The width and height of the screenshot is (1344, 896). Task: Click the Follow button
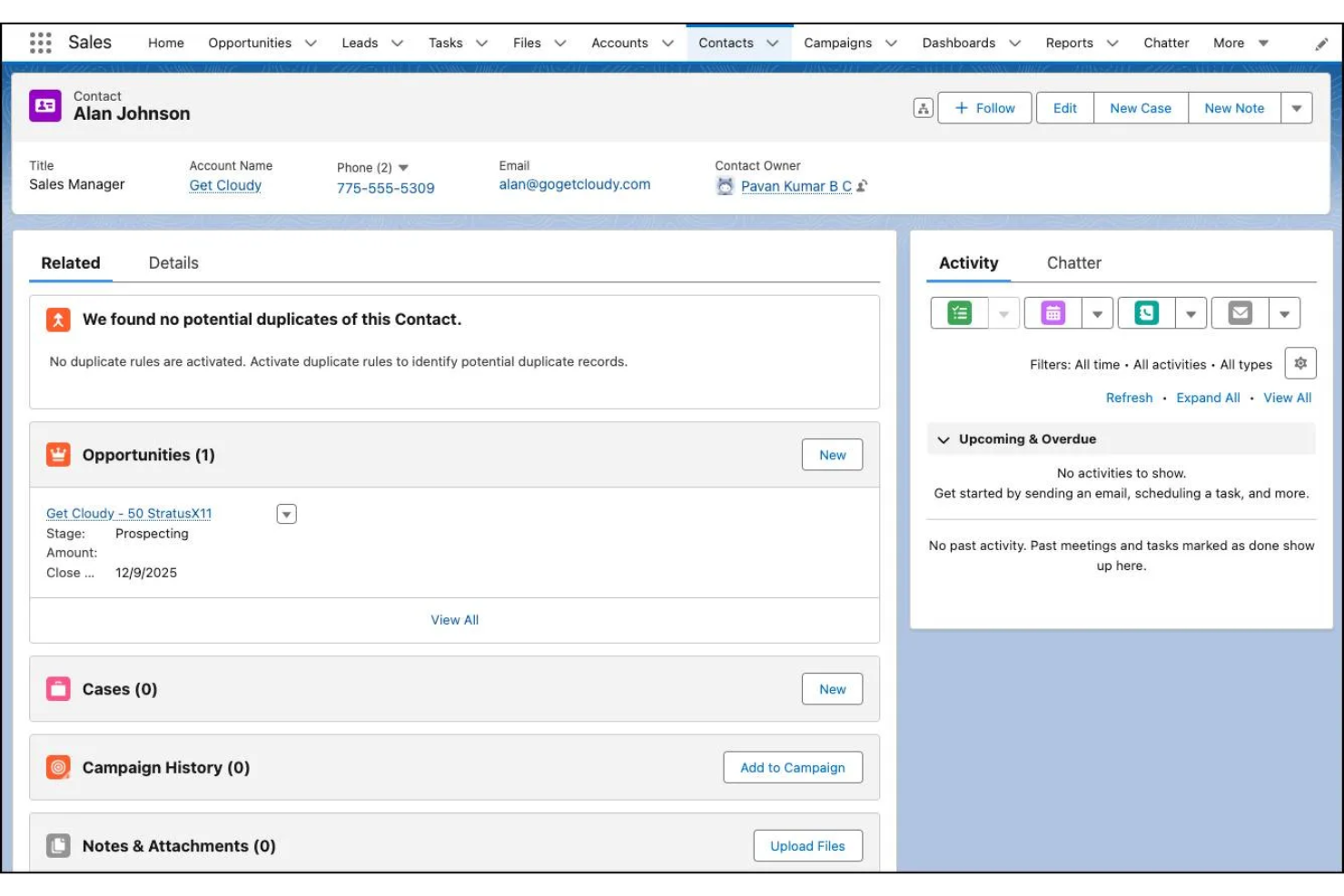[984, 108]
